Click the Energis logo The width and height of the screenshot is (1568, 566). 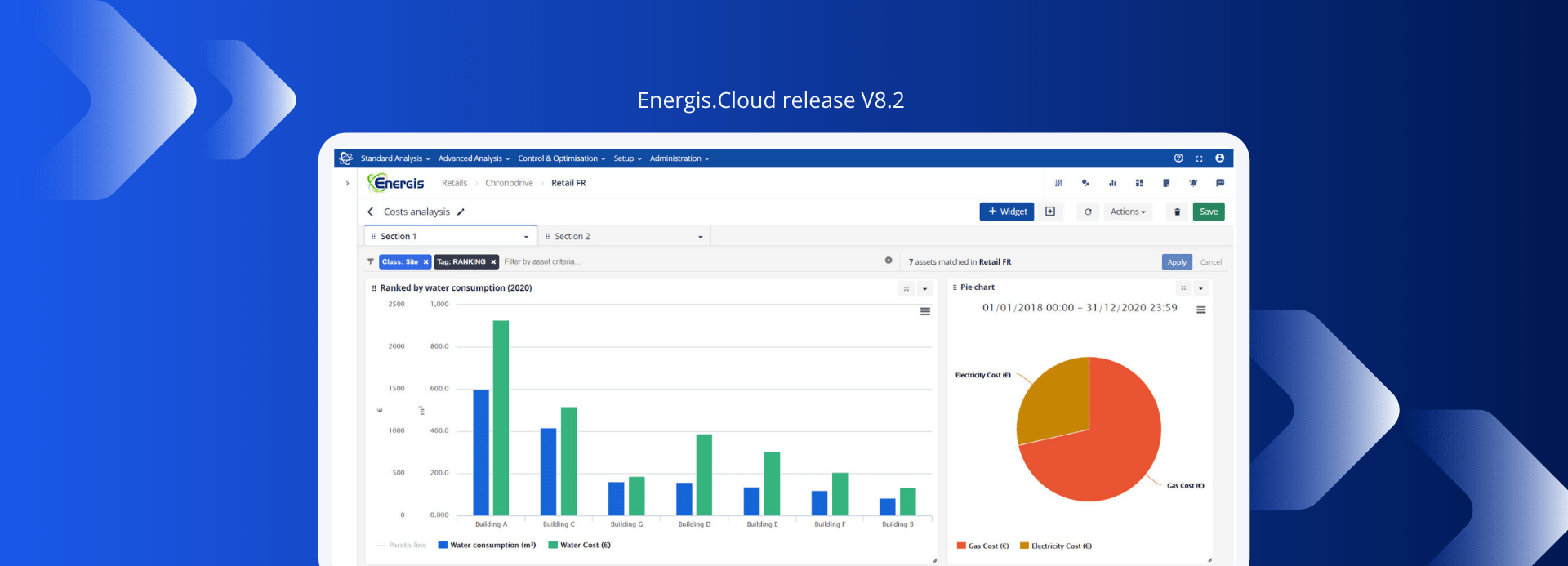click(396, 183)
